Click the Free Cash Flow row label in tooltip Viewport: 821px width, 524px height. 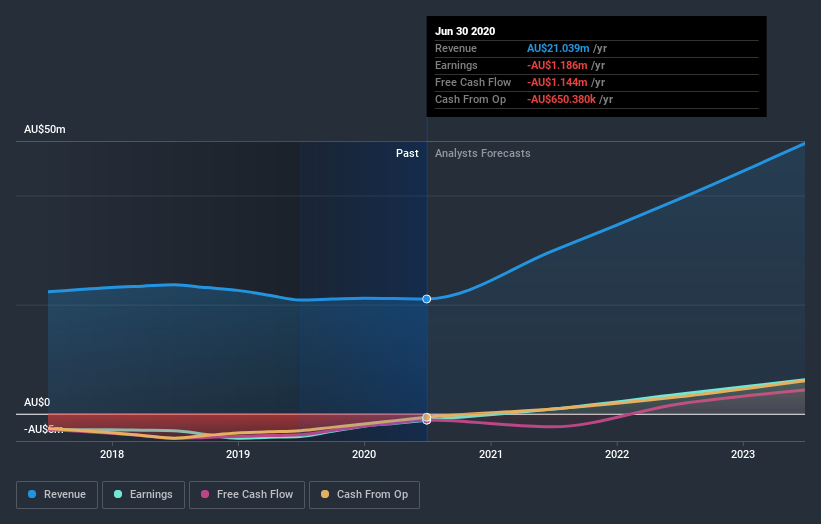473,82
